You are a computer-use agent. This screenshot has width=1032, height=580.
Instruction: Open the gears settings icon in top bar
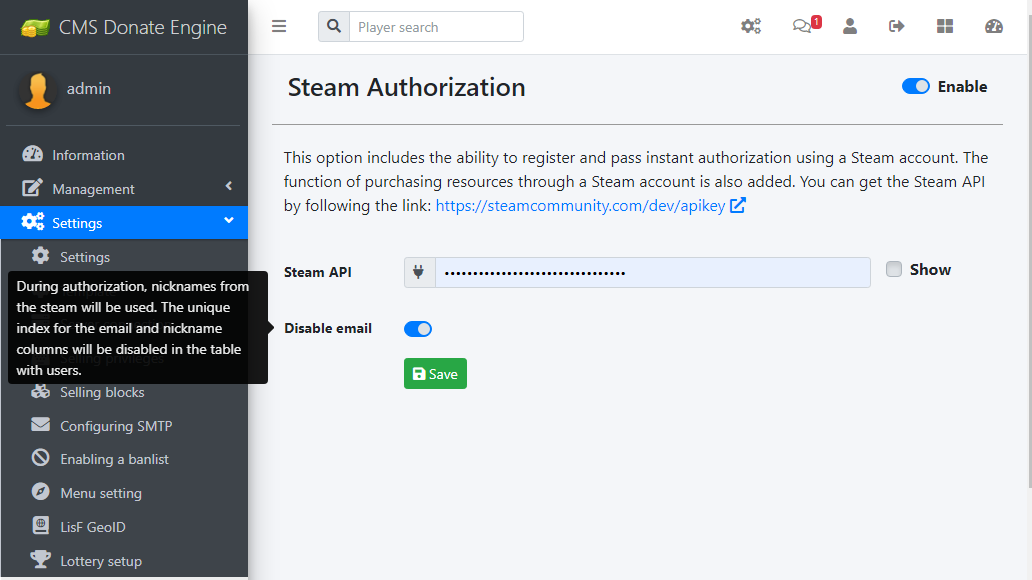(751, 27)
